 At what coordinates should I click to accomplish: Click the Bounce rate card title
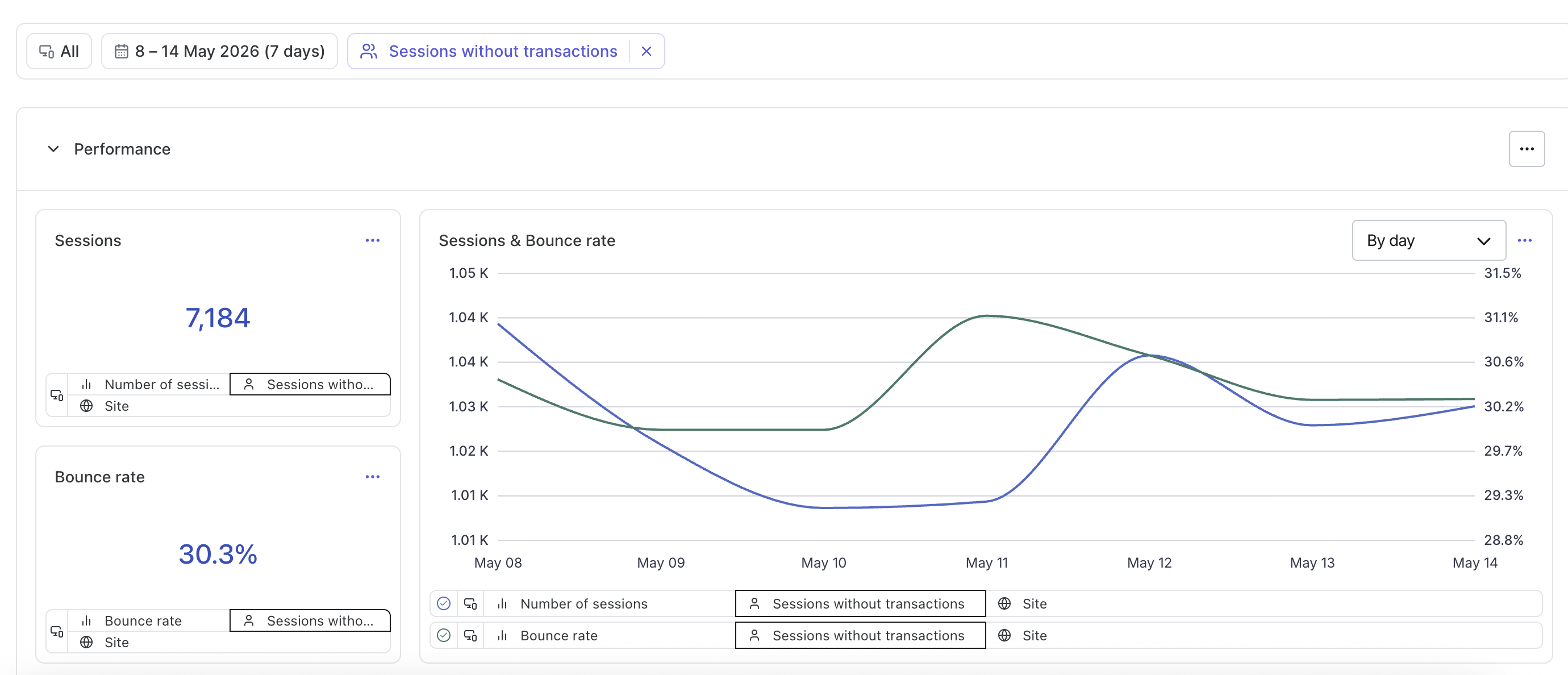[x=99, y=477]
